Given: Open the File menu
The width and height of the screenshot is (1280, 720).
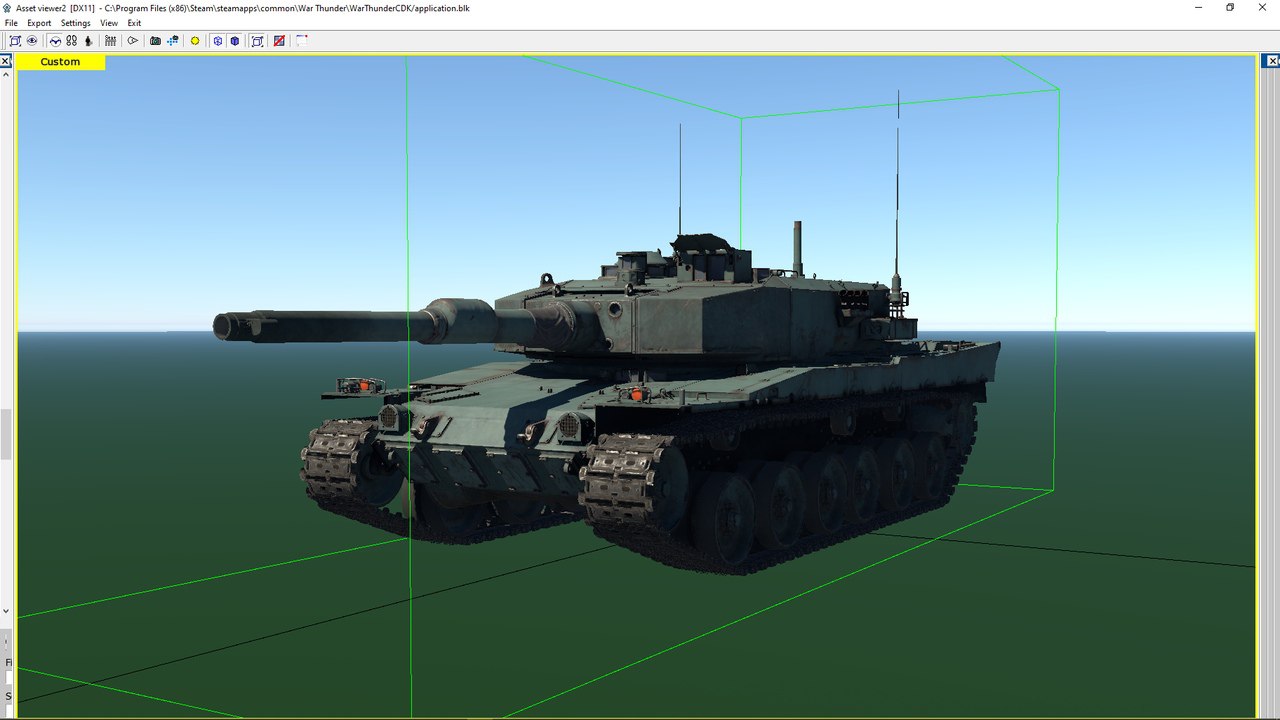Looking at the screenshot, I should (11, 23).
